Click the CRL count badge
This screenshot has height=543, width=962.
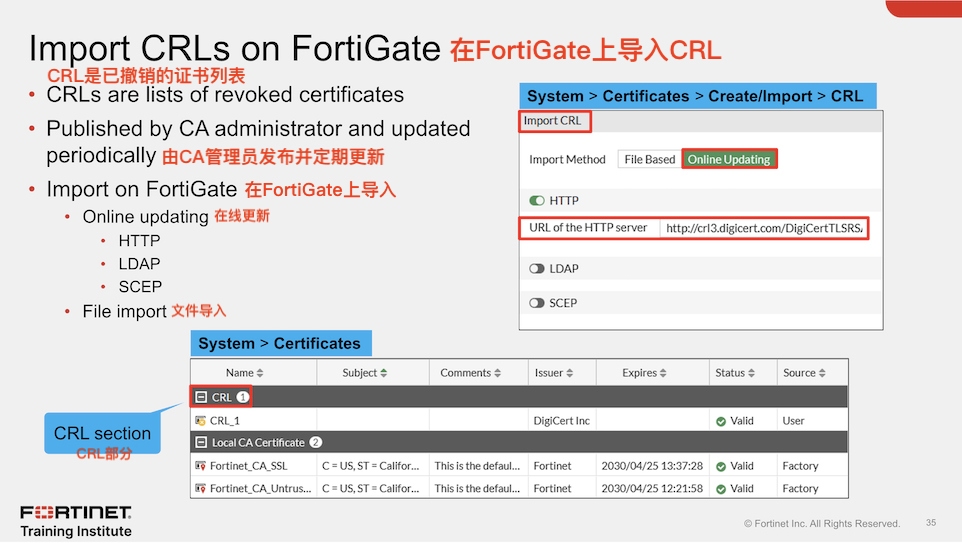243,397
